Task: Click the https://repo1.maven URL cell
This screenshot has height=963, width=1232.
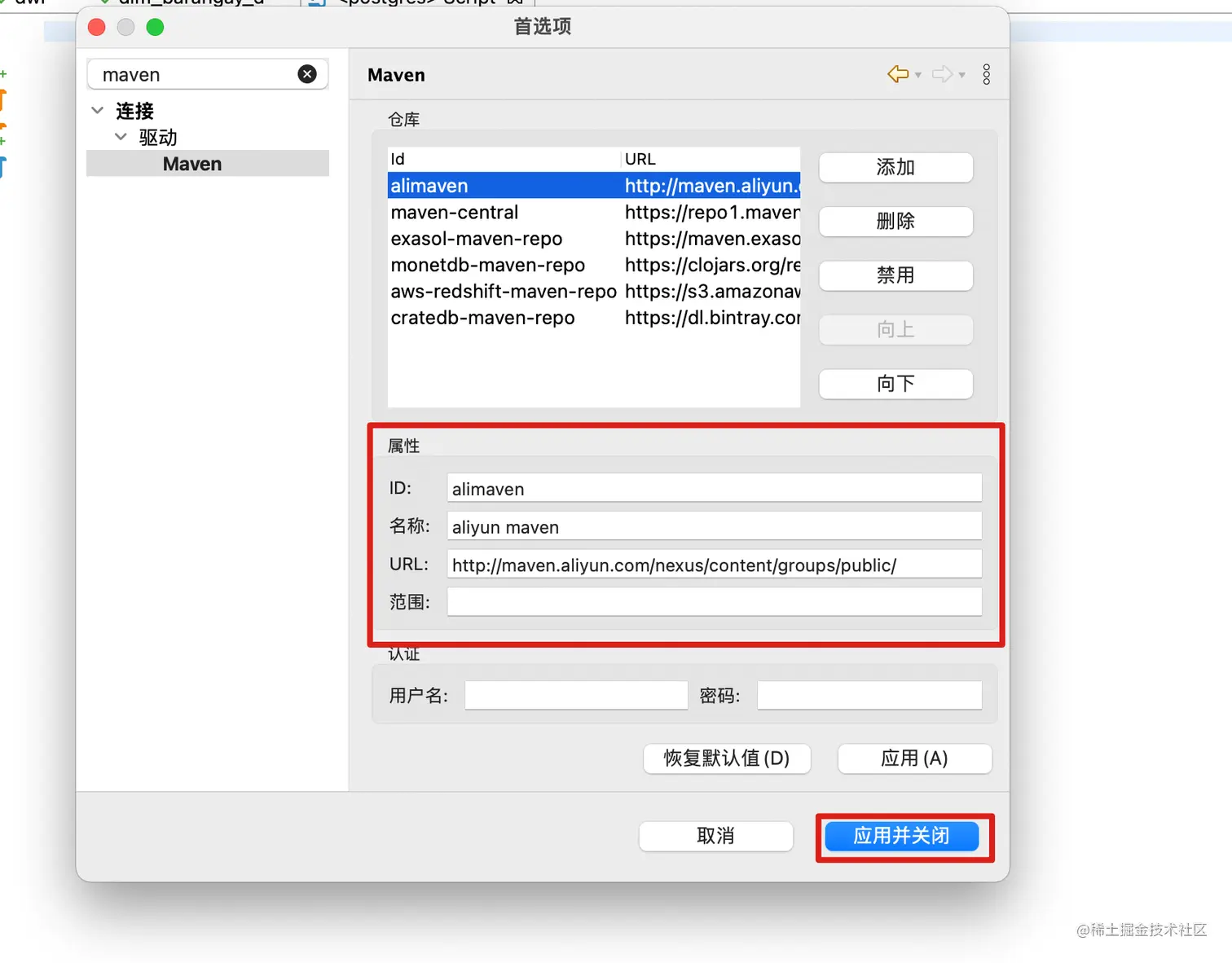Action: [x=712, y=212]
